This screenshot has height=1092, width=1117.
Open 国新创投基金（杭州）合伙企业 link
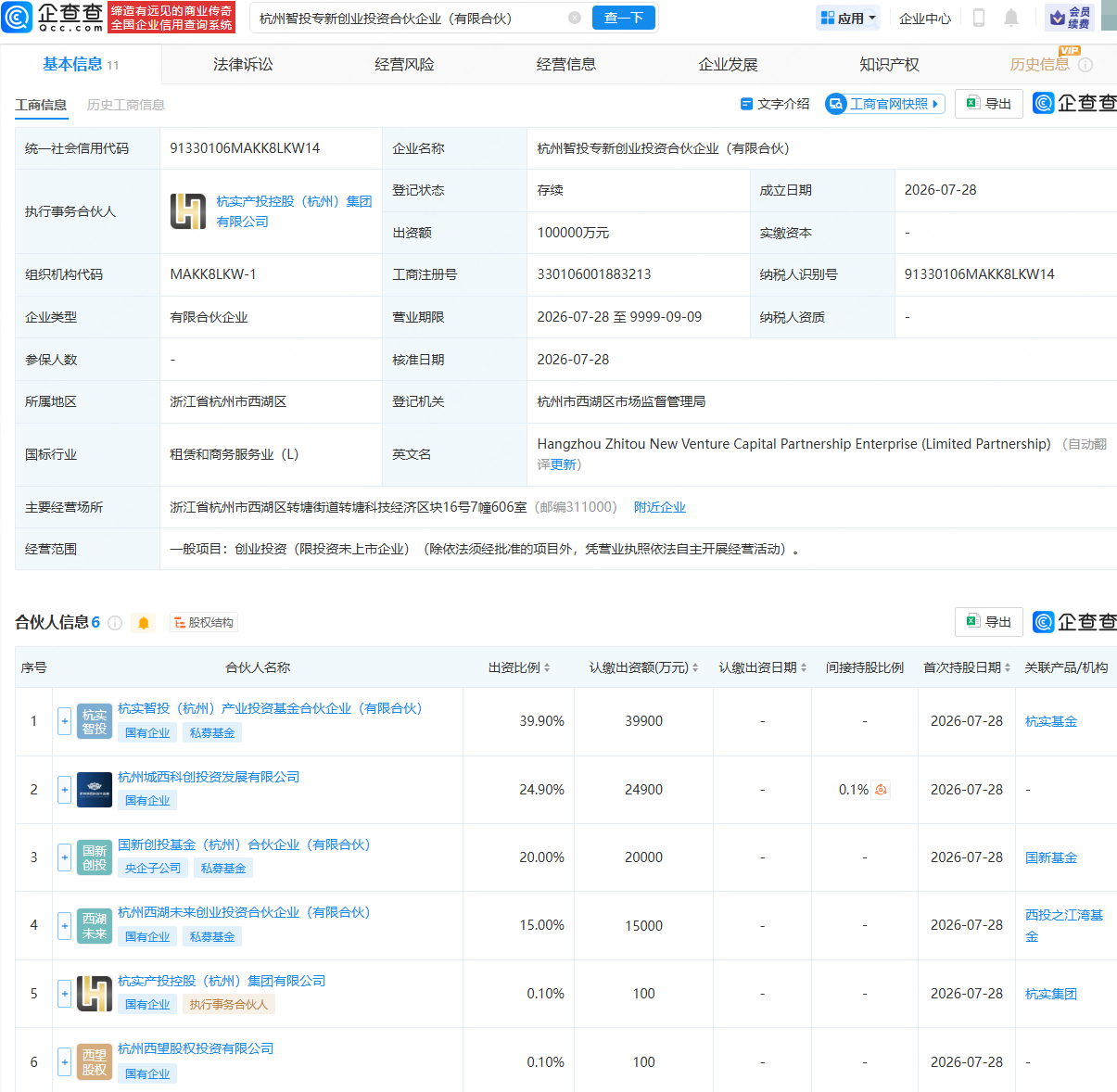coord(244,844)
